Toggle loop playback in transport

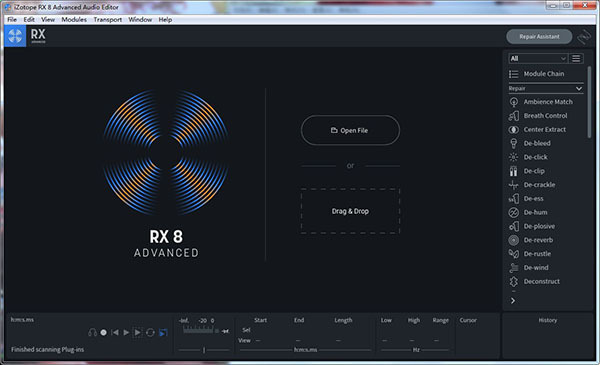click(150, 332)
